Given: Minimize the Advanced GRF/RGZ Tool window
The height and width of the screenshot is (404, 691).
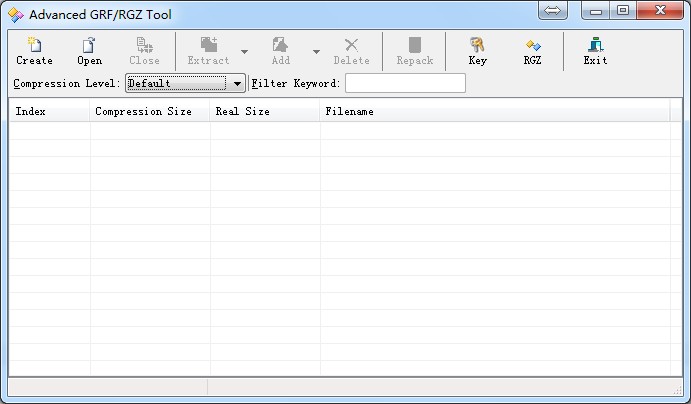Looking at the screenshot, I should point(596,11).
